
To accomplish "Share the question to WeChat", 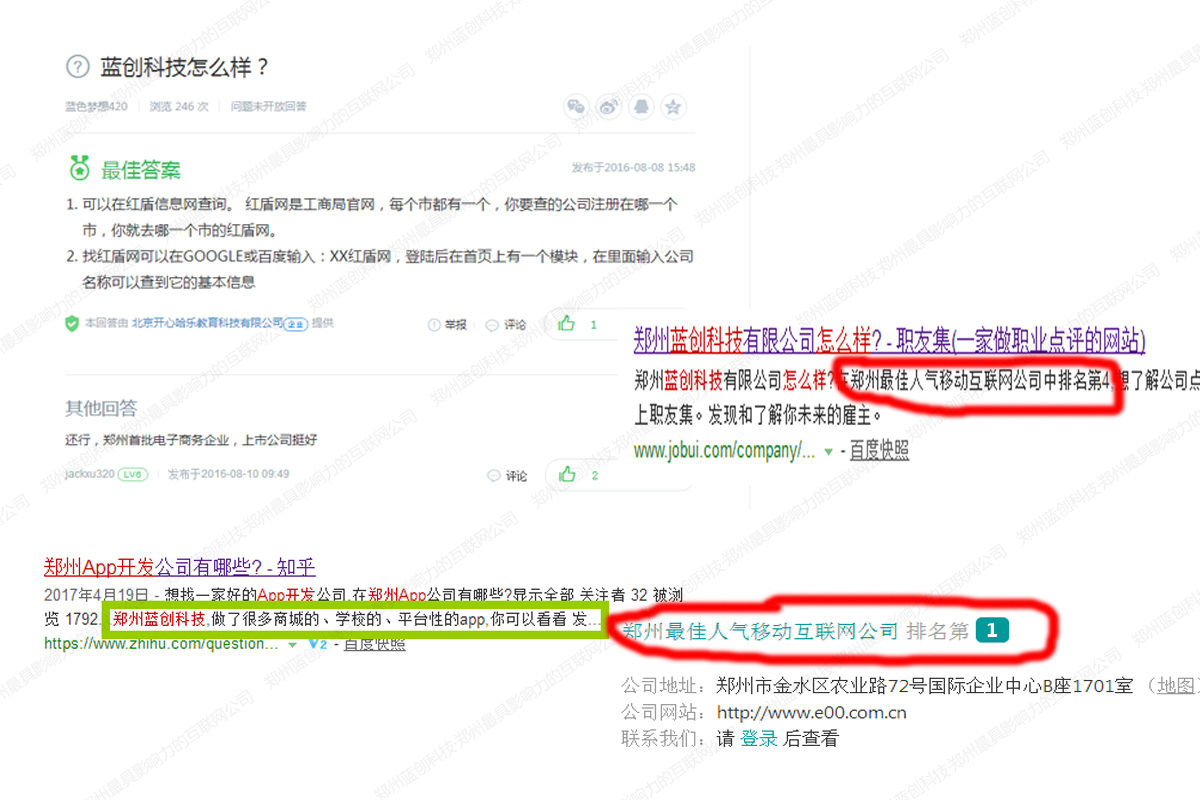I will coord(575,106).
